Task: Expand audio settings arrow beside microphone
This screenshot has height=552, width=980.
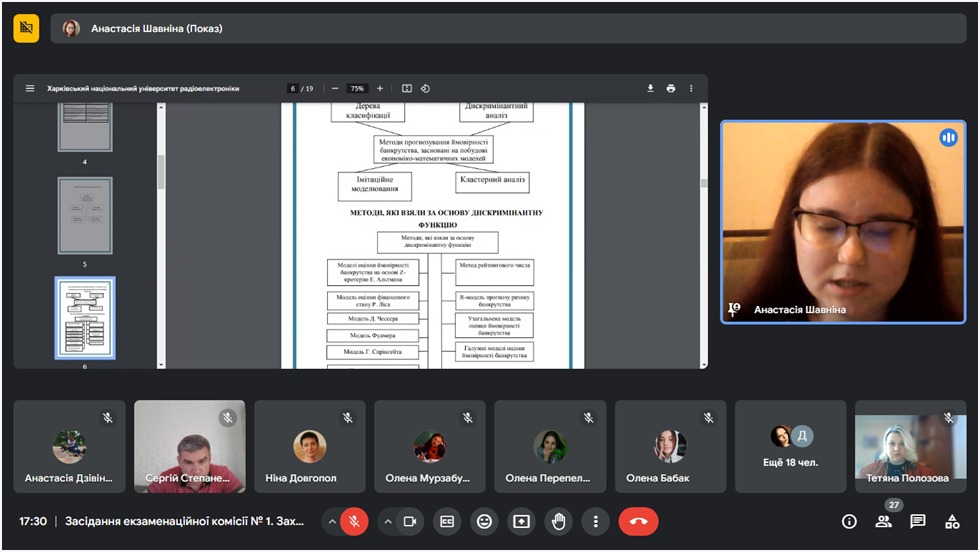Action: tap(331, 521)
